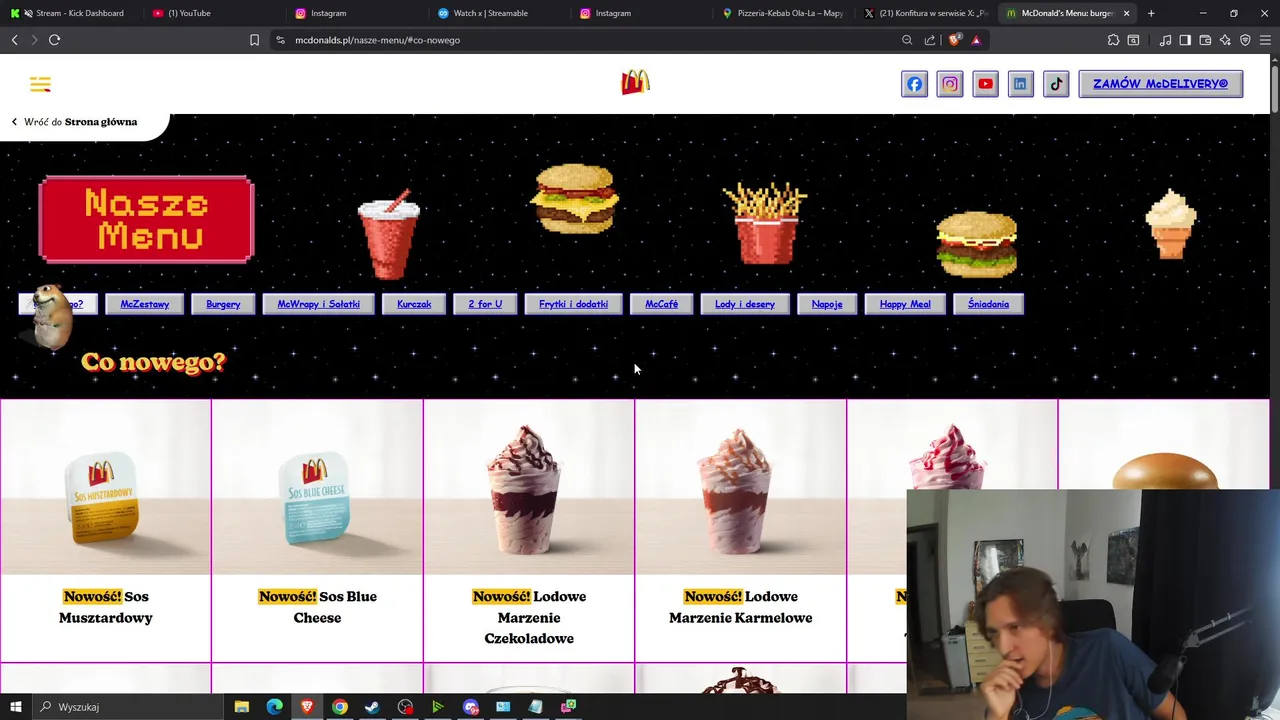
Task: Open the Windows Start menu
Action: (15, 707)
